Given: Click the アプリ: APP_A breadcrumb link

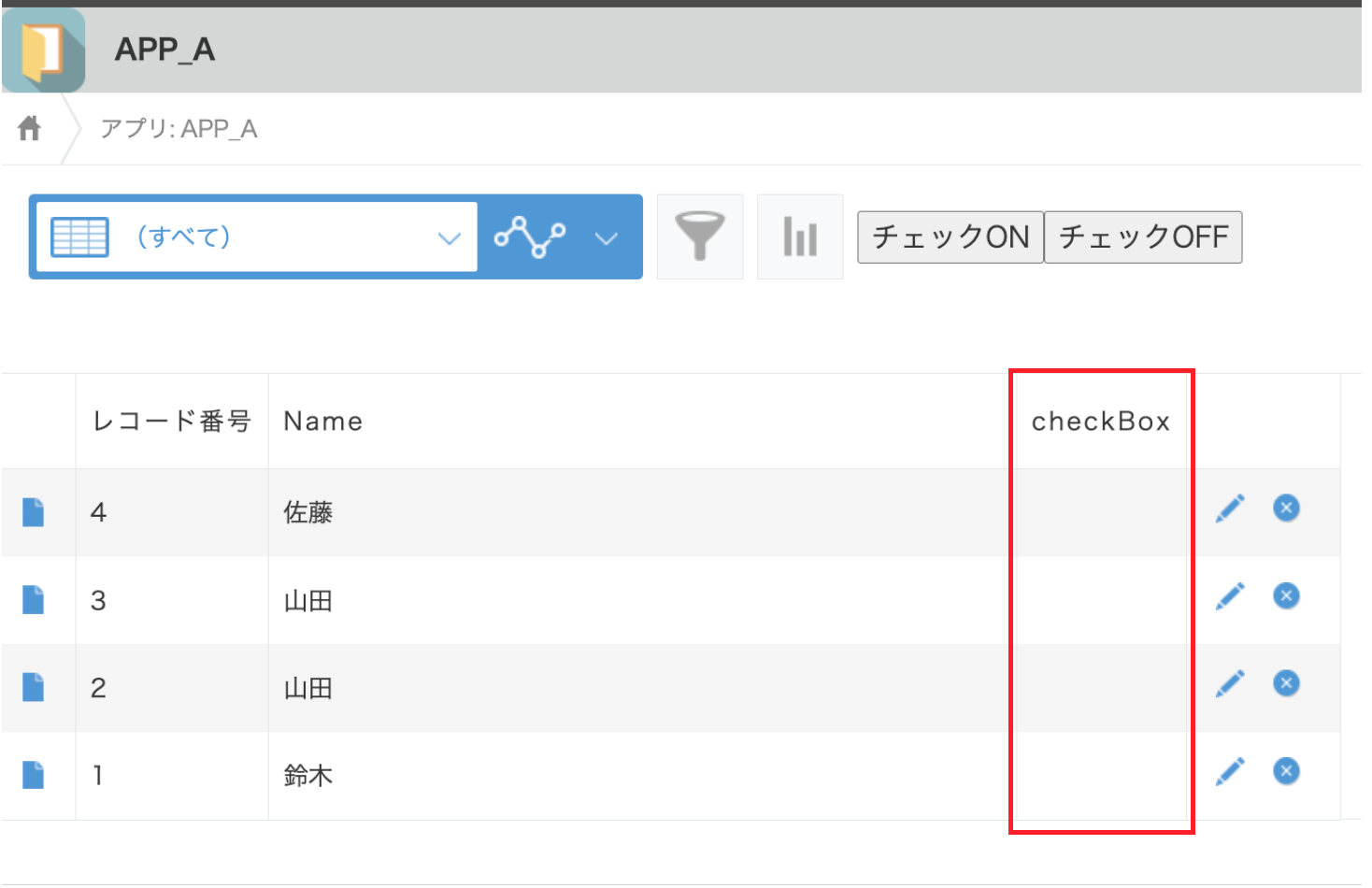Looking at the screenshot, I should click(x=179, y=129).
